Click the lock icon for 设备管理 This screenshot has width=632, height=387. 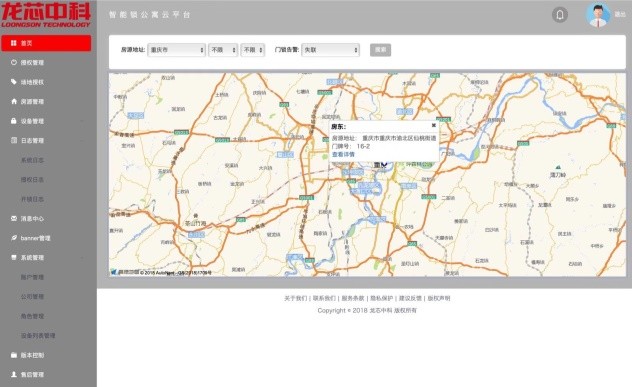click(14, 121)
